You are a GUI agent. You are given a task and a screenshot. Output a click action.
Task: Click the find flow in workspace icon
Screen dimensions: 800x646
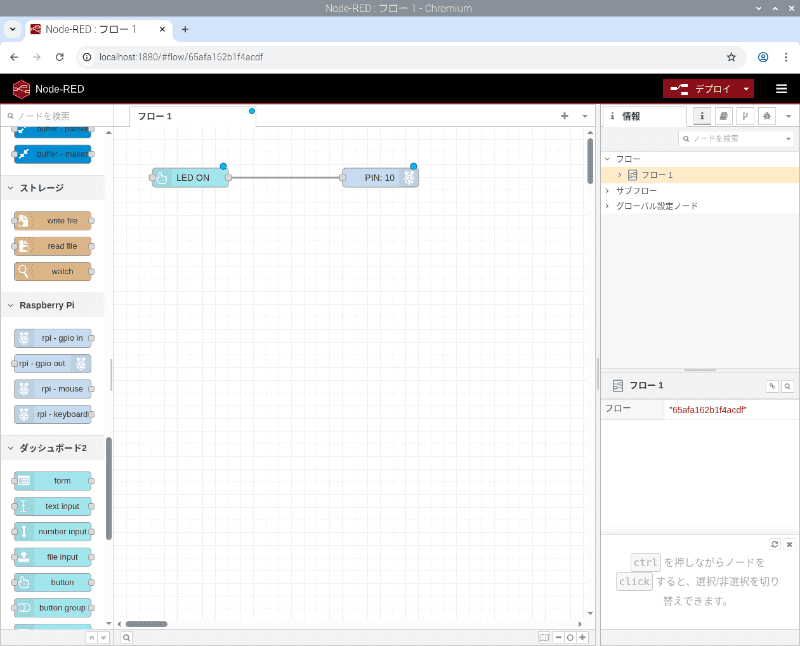coord(788,386)
